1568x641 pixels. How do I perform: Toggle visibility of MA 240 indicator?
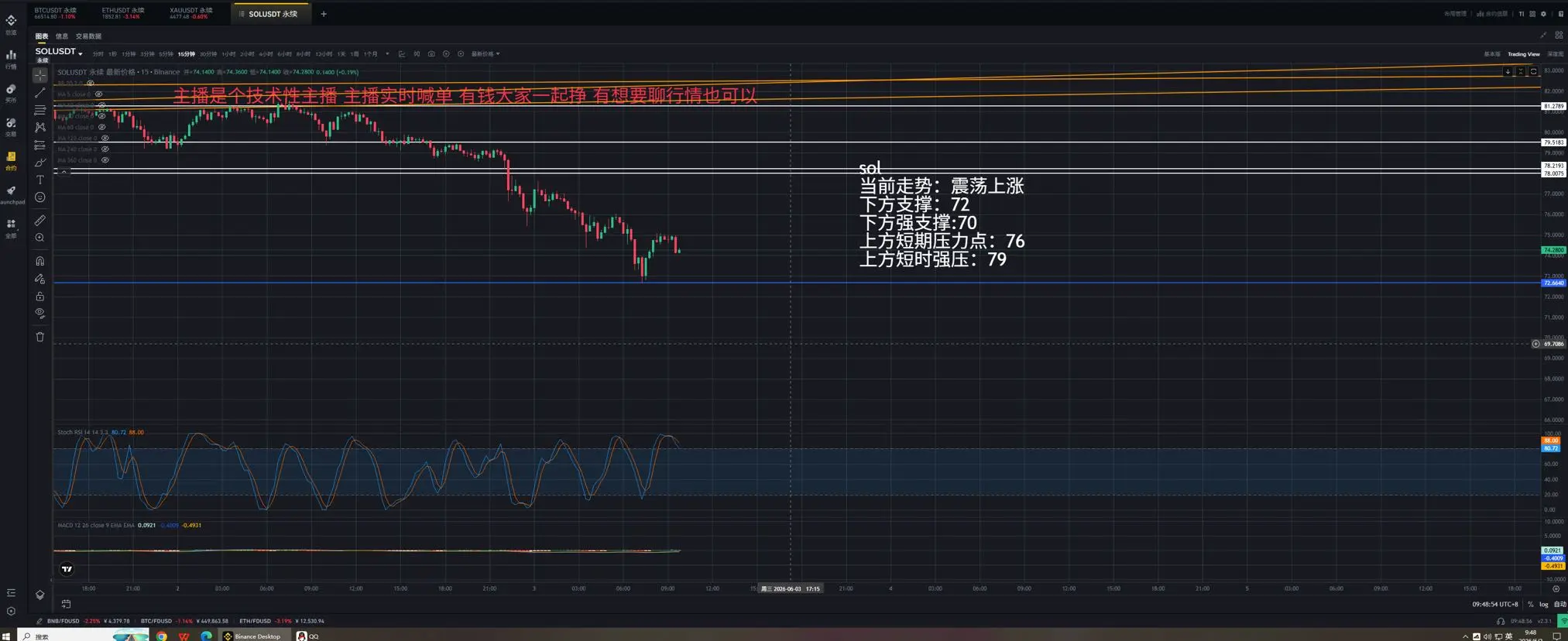click(x=105, y=149)
